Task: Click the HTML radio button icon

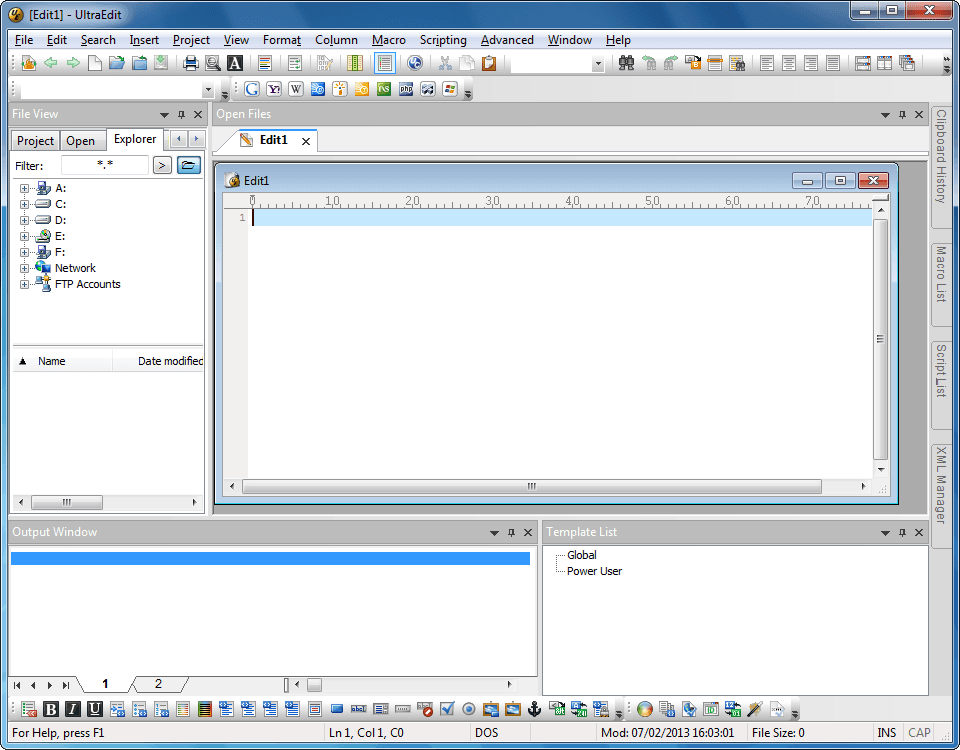Action: [469, 709]
